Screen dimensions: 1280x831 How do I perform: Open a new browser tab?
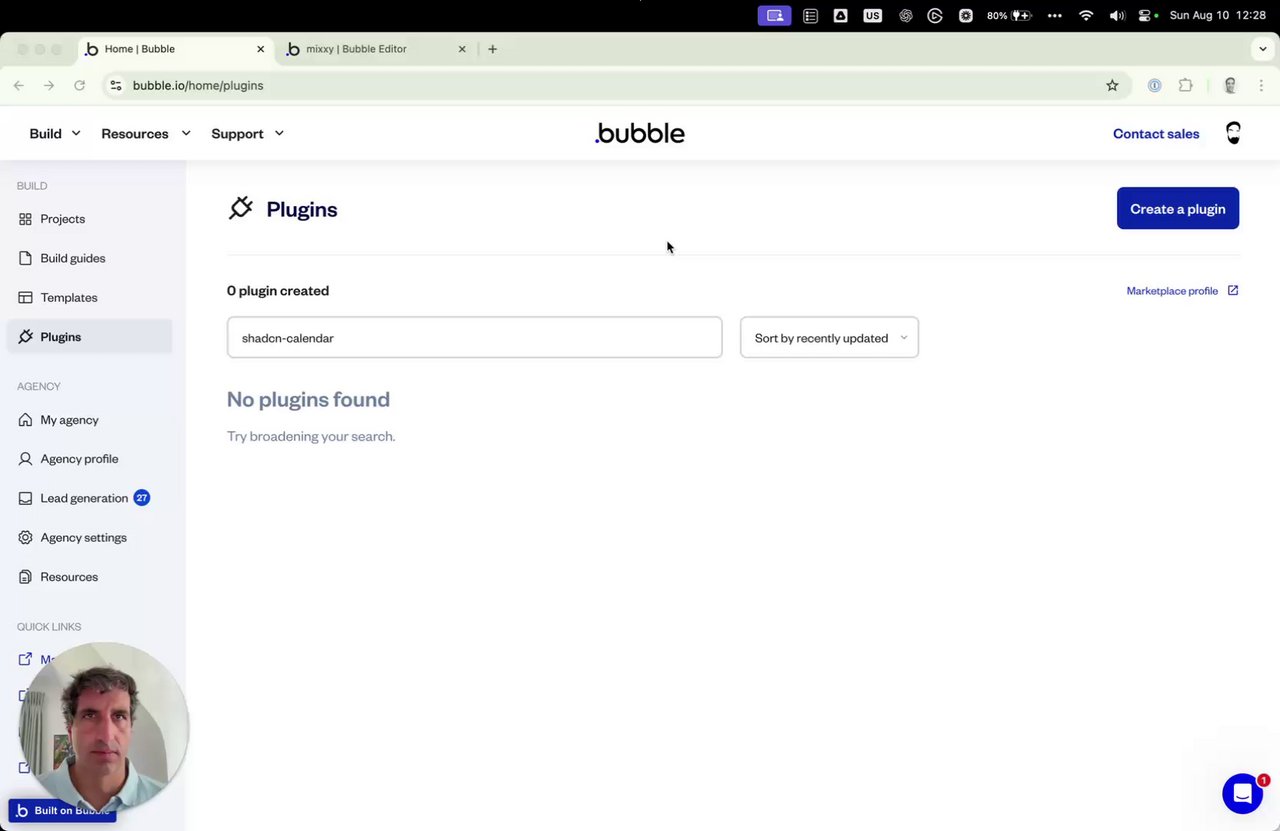pyautogui.click(x=492, y=49)
